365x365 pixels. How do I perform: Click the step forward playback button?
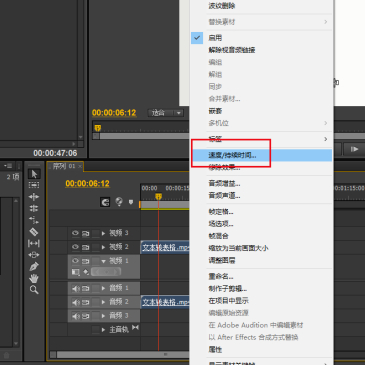point(354,149)
